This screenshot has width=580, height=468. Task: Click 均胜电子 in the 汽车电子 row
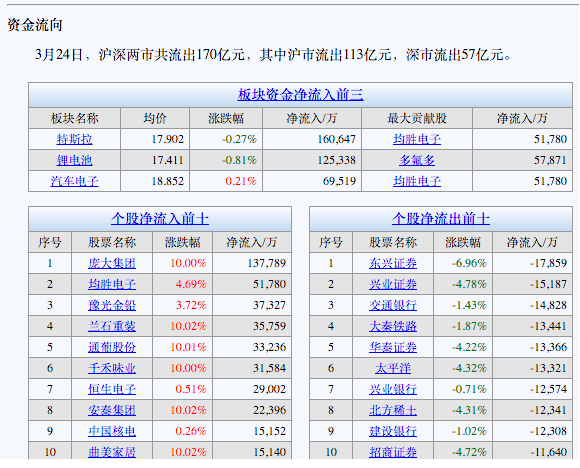click(417, 181)
